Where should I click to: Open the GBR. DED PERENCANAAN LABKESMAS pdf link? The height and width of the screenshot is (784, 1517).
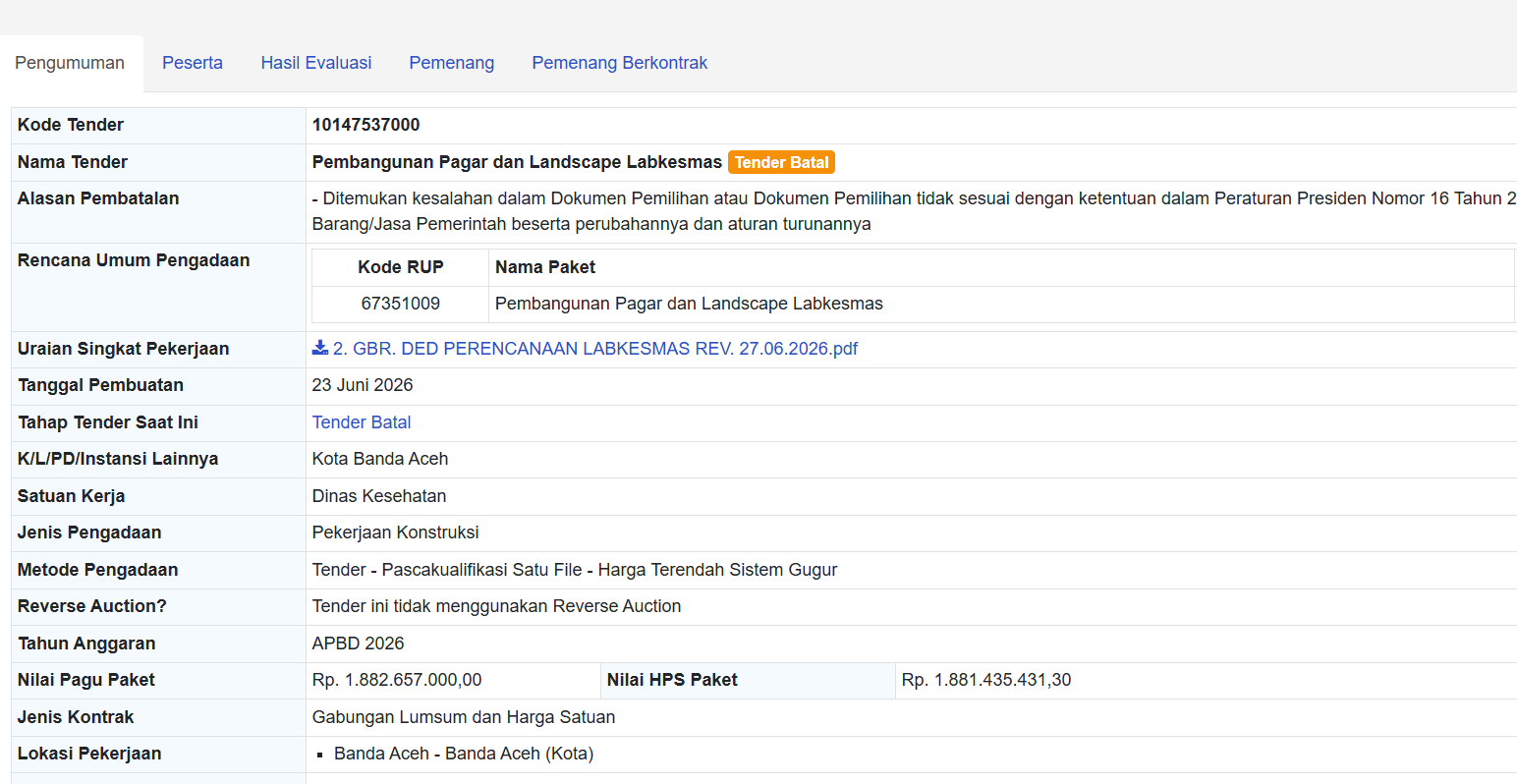(x=595, y=349)
